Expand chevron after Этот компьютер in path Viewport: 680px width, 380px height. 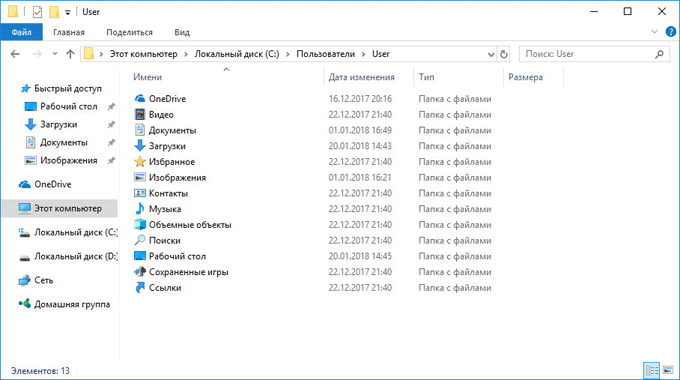pos(186,54)
